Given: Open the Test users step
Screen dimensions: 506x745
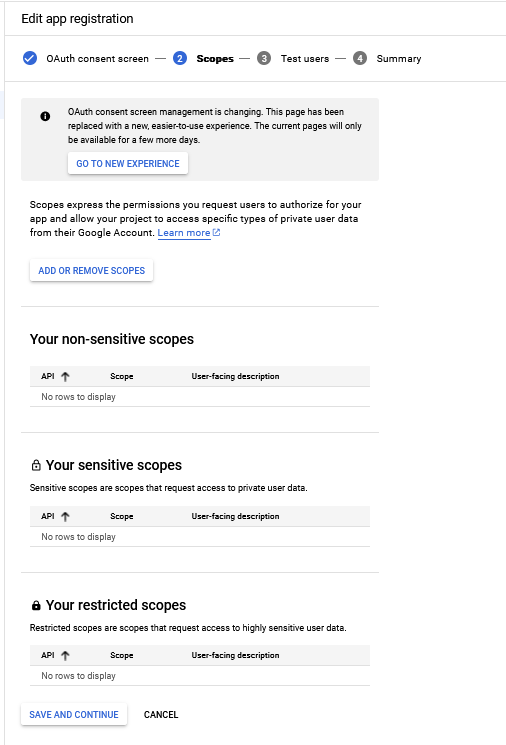Looking at the screenshot, I should 305,58.
